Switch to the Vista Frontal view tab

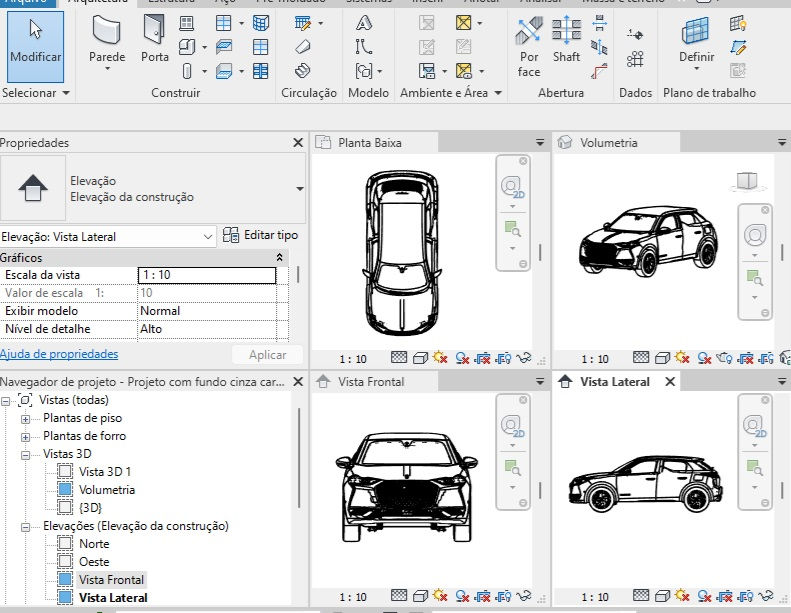(373, 382)
